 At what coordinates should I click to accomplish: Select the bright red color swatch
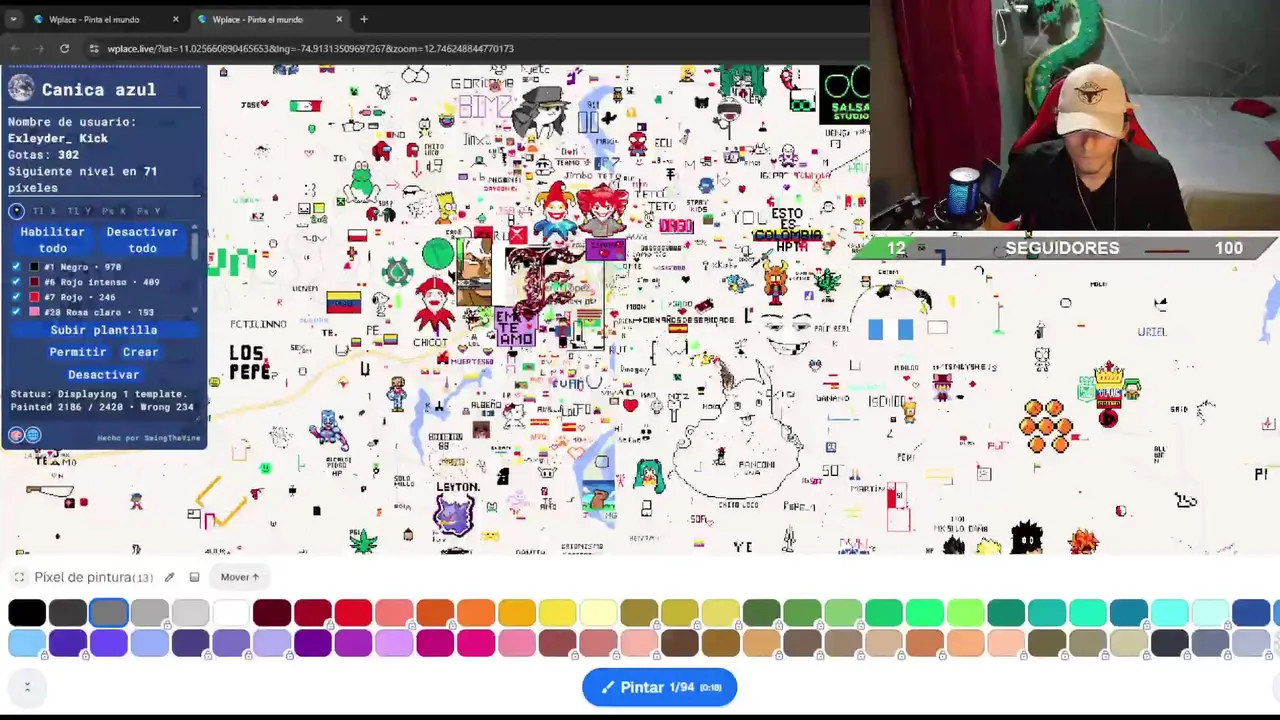(x=353, y=612)
